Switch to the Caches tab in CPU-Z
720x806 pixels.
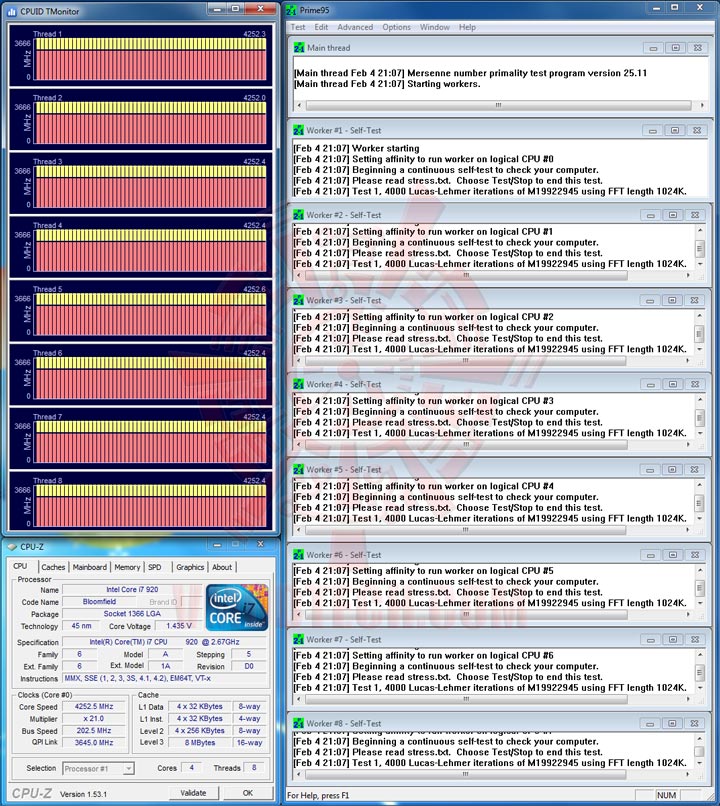(53, 567)
